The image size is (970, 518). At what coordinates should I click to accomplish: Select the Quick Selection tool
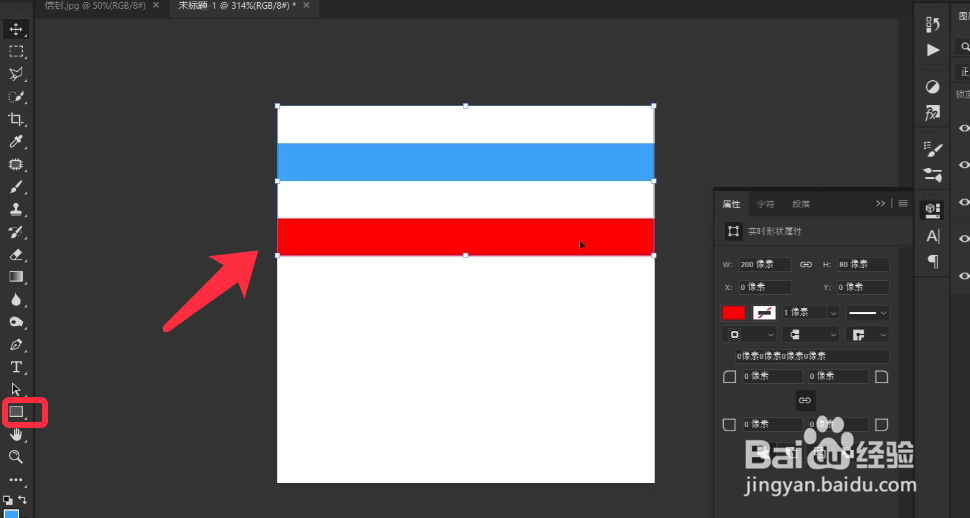(16, 97)
